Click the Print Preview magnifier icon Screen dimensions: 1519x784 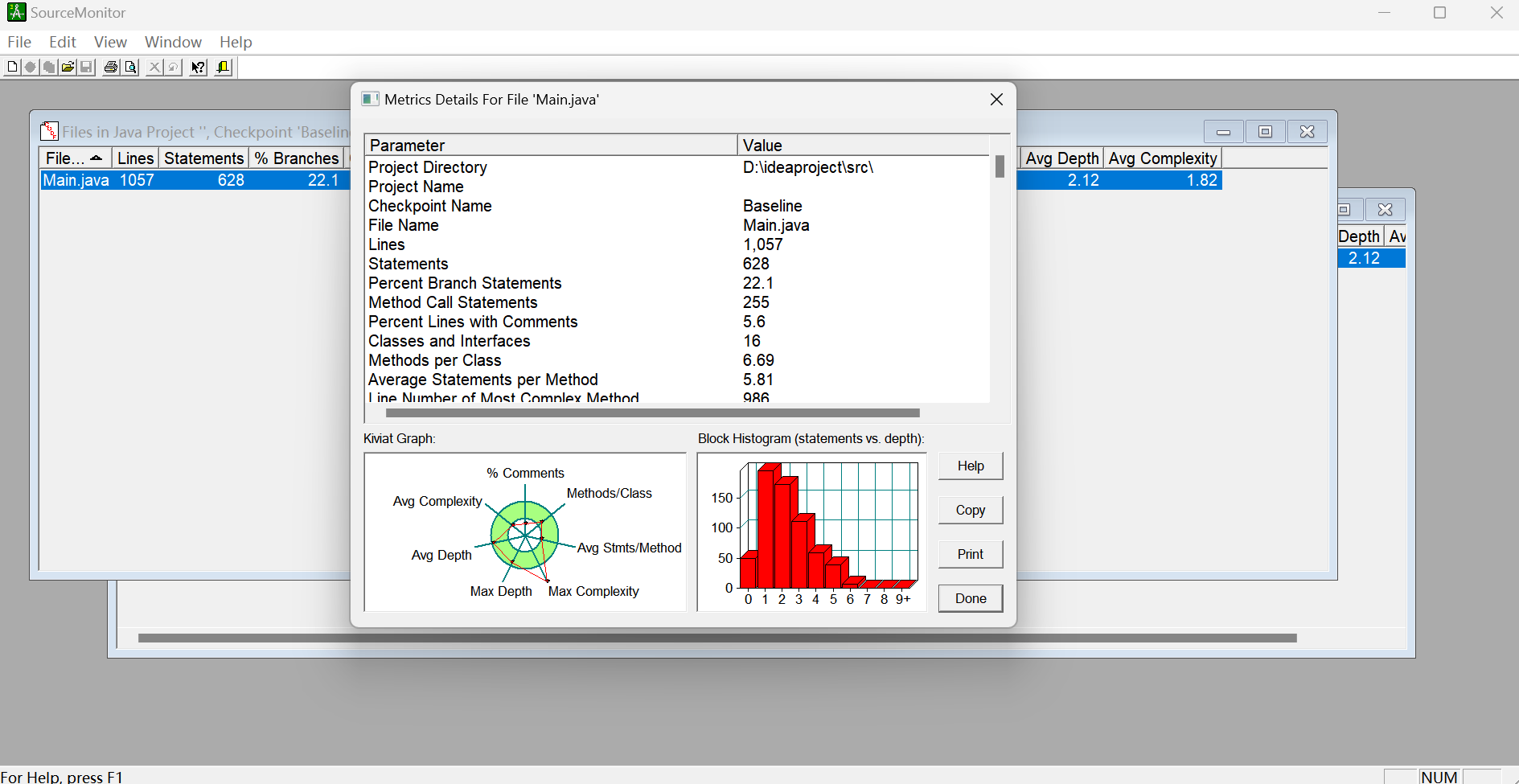tap(130, 68)
